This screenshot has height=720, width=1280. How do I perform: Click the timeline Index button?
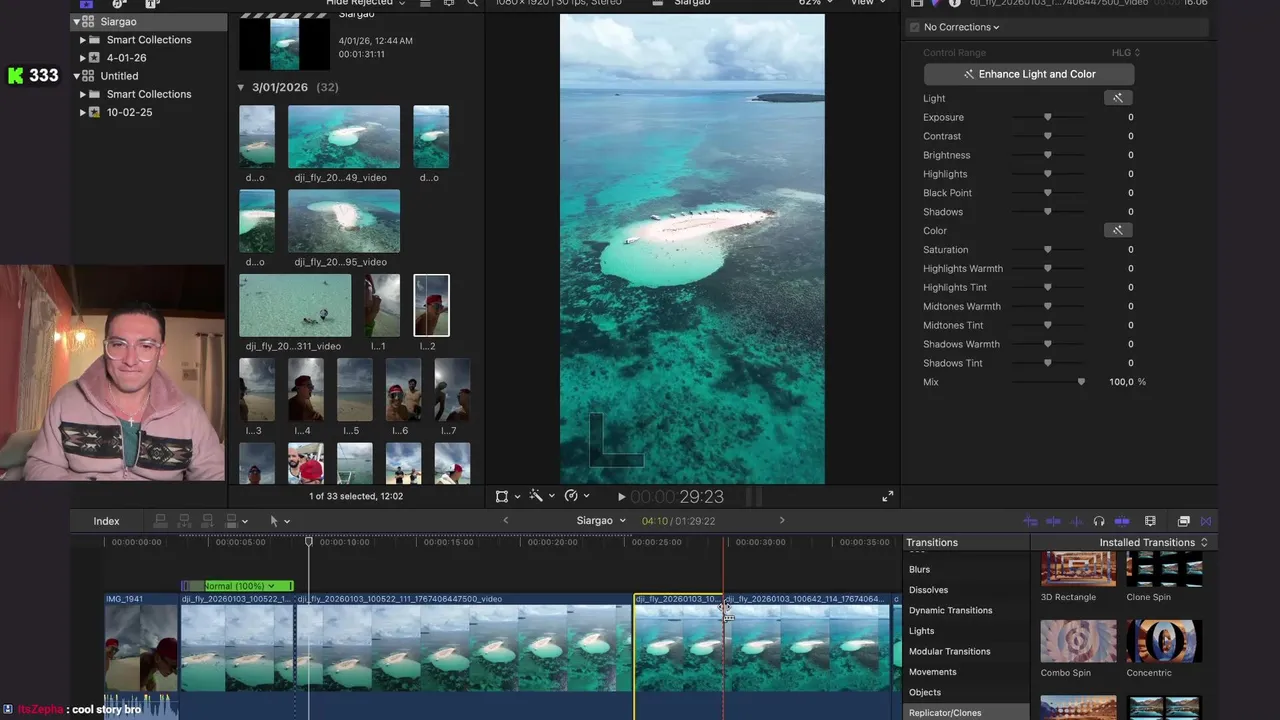pos(106,521)
